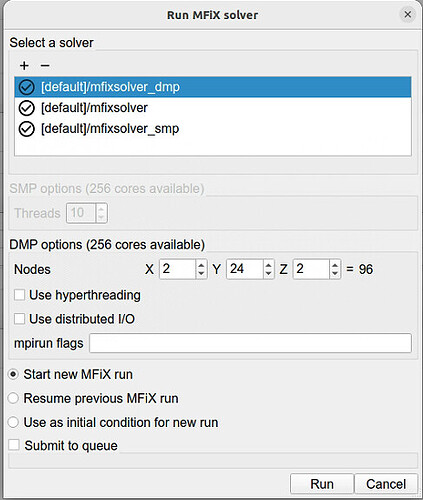Screen dimensions: 423x500
Task: Enable Use hyperthreading checkbox
Action: click(19, 295)
